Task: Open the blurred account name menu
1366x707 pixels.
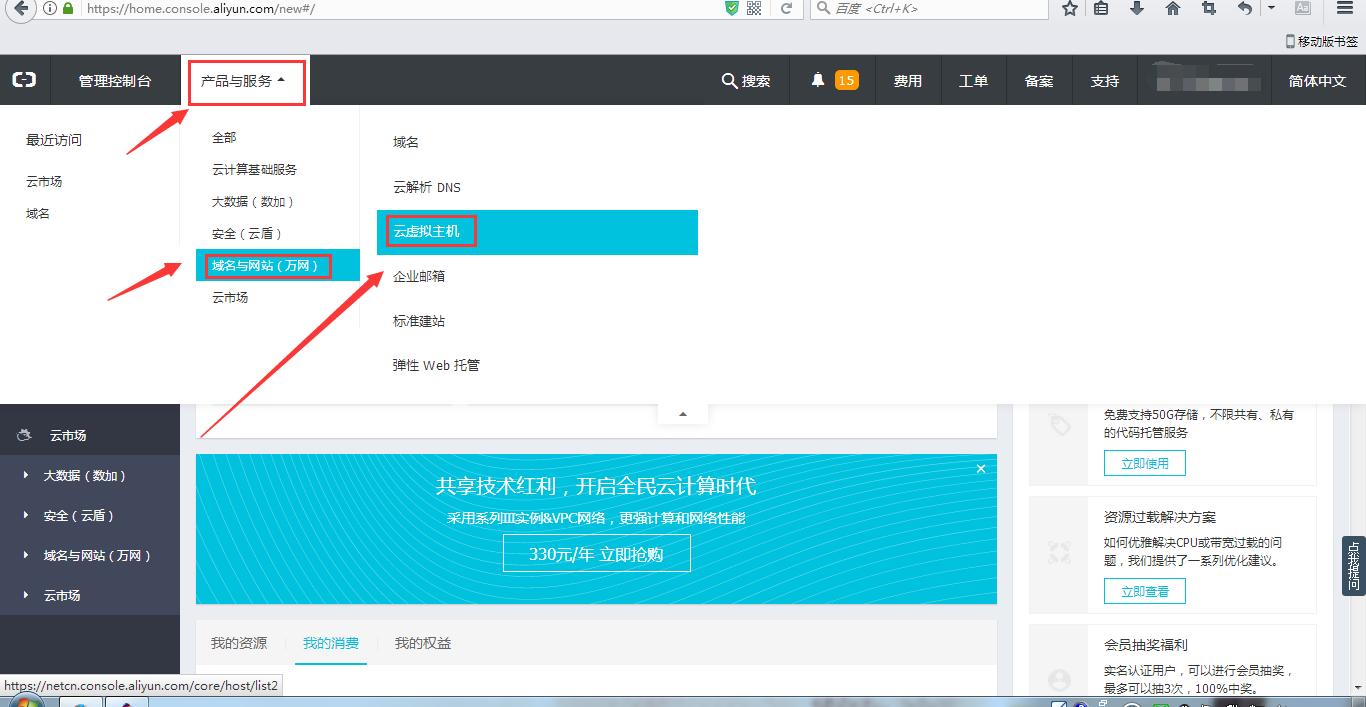Action: click(x=1205, y=80)
